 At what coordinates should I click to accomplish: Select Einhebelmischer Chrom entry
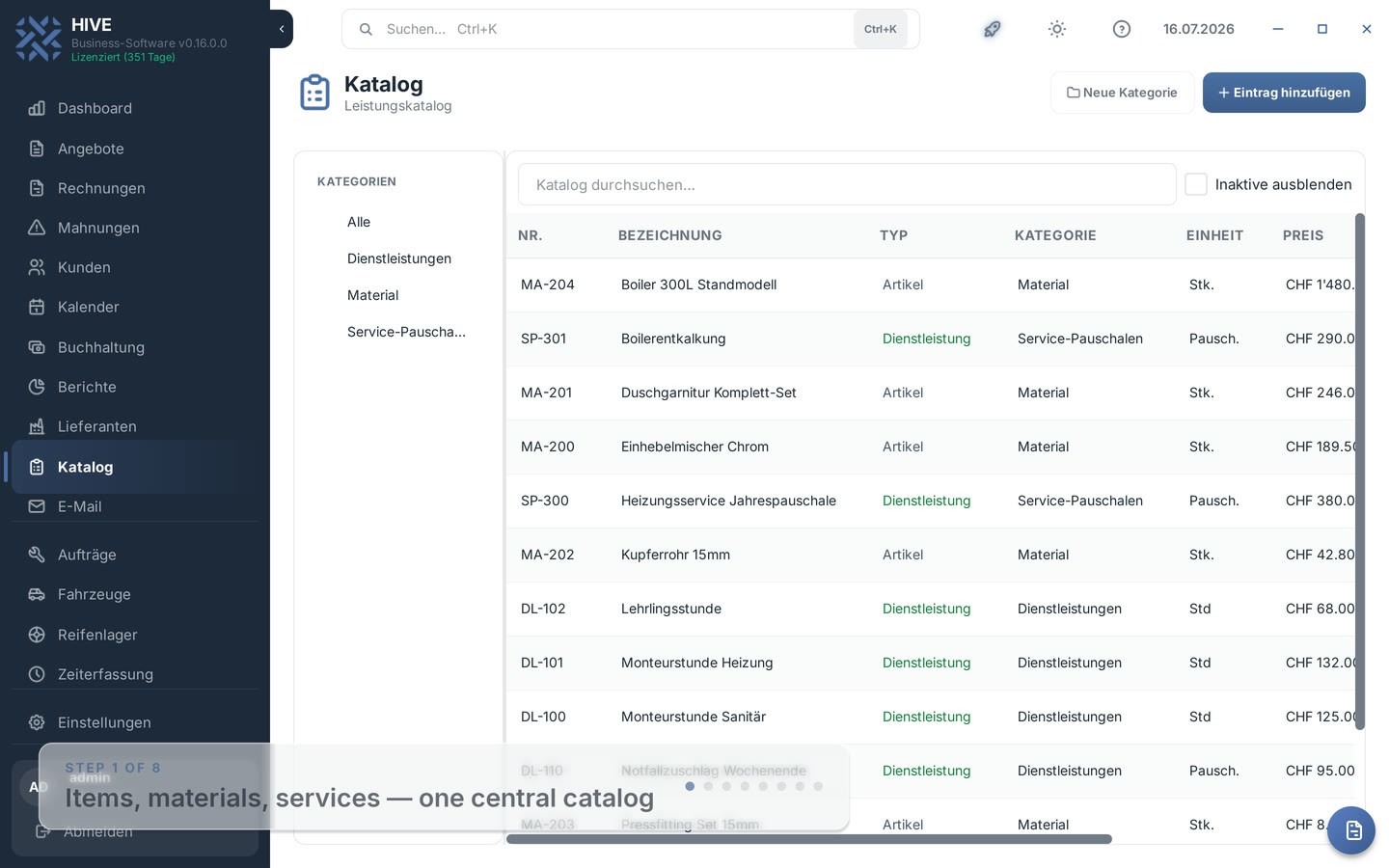931,447
